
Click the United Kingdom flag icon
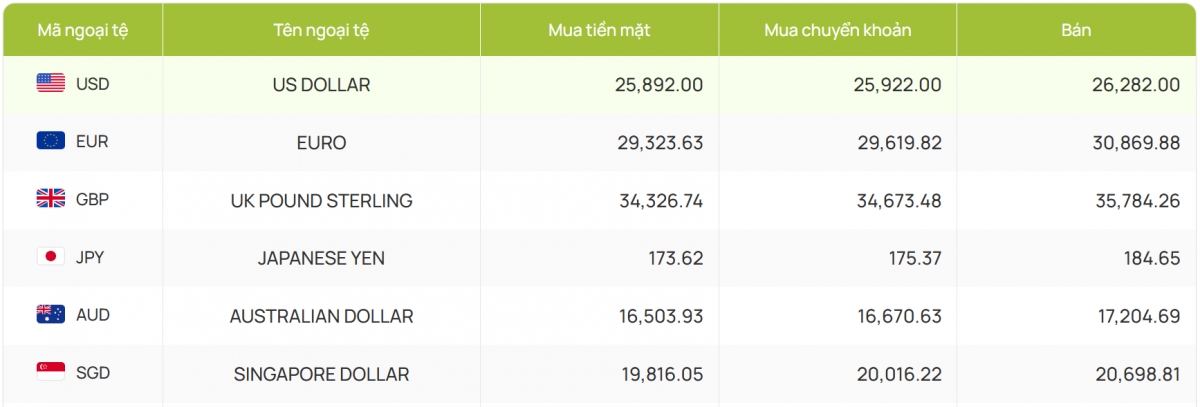pyautogui.click(x=51, y=199)
